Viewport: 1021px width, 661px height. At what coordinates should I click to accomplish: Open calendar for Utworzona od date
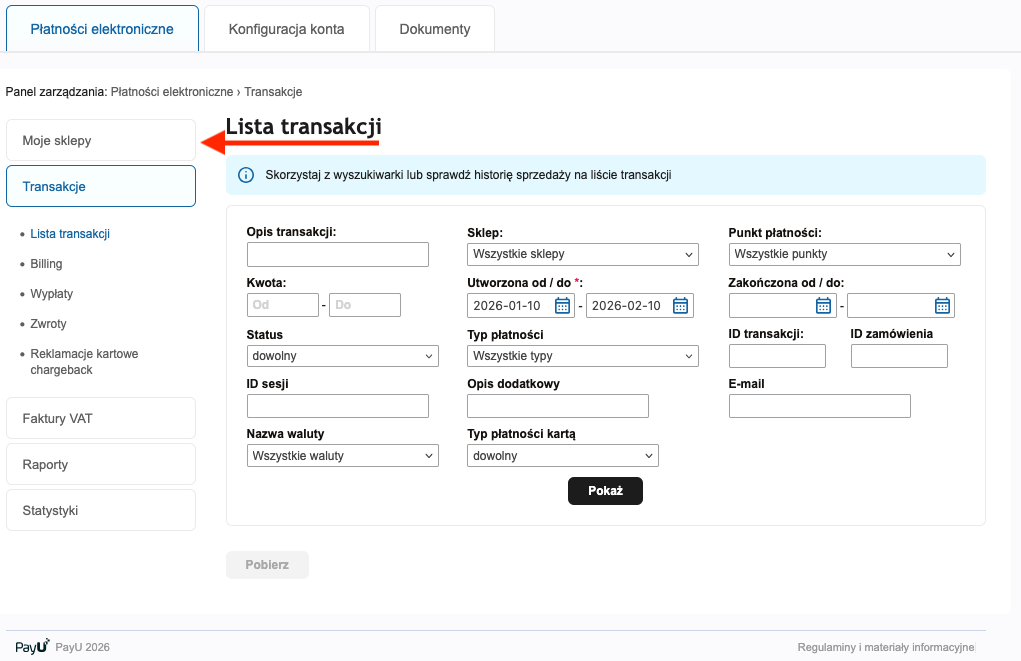(562, 306)
